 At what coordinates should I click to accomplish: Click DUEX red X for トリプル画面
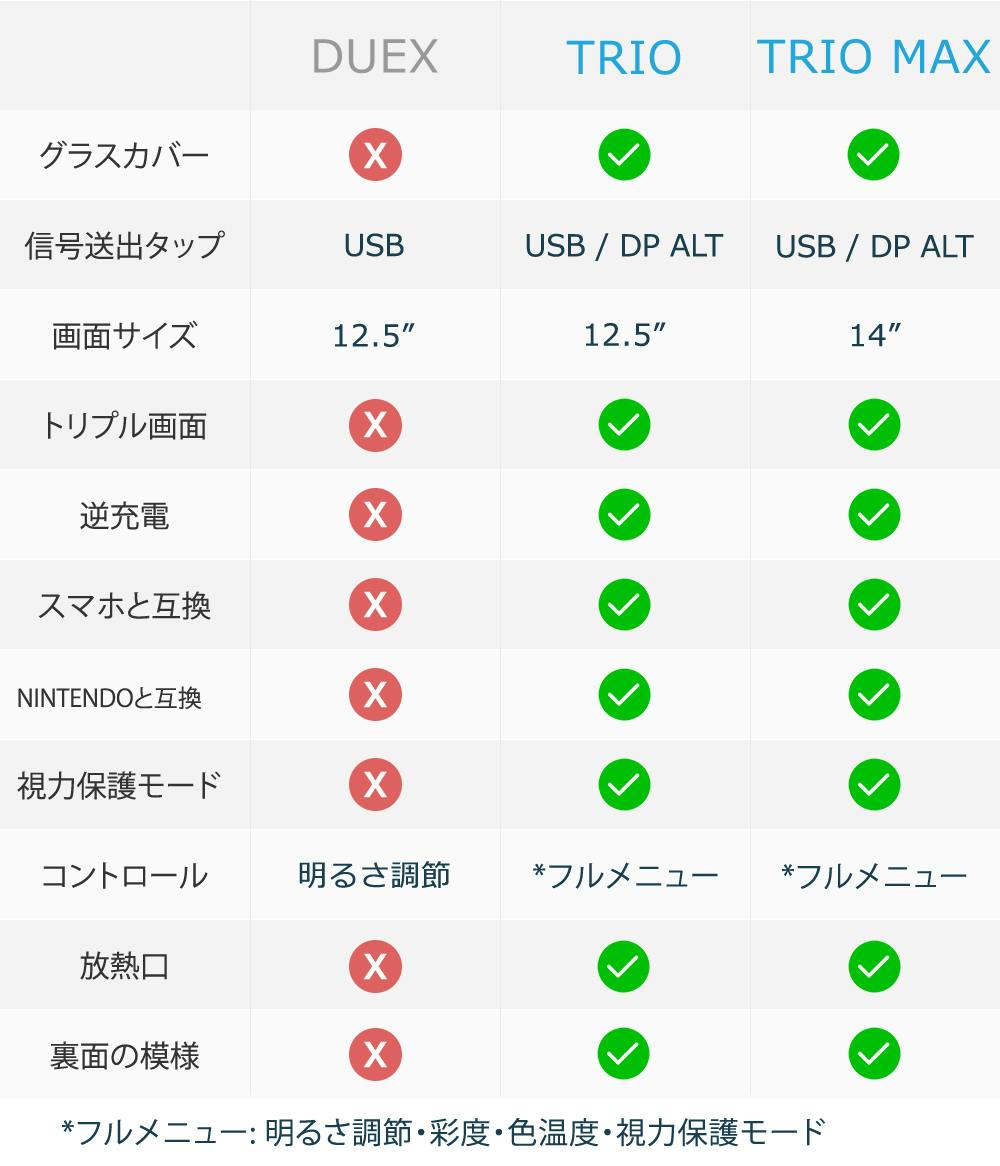coord(375,425)
